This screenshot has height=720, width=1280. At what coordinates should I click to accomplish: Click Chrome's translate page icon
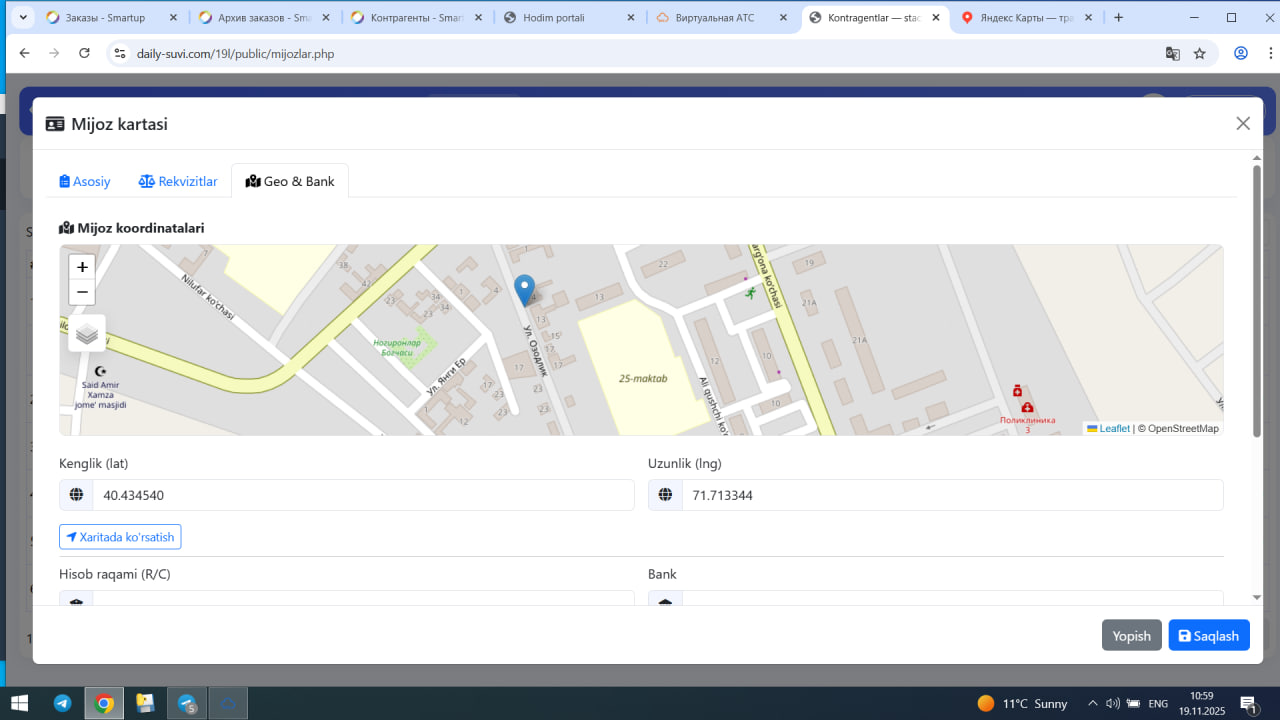click(x=1172, y=53)
